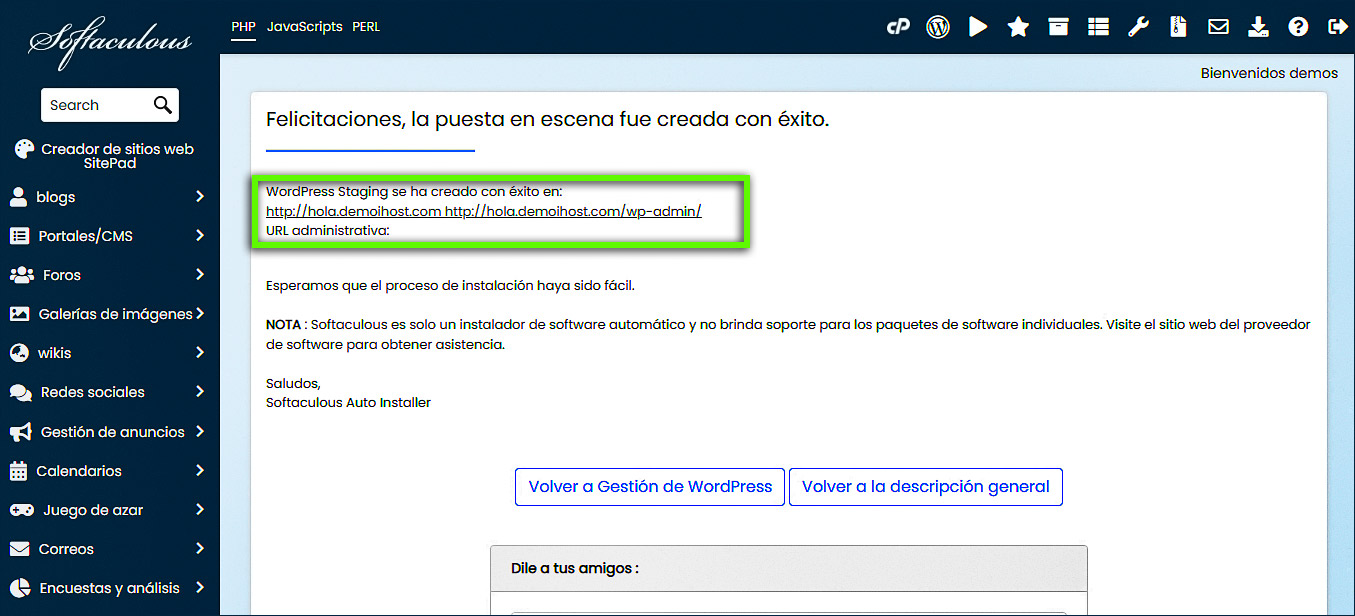1355x616 pixels.
Task: Open the cPanel icon in the top bar
Action: click(x=897, y=26)
